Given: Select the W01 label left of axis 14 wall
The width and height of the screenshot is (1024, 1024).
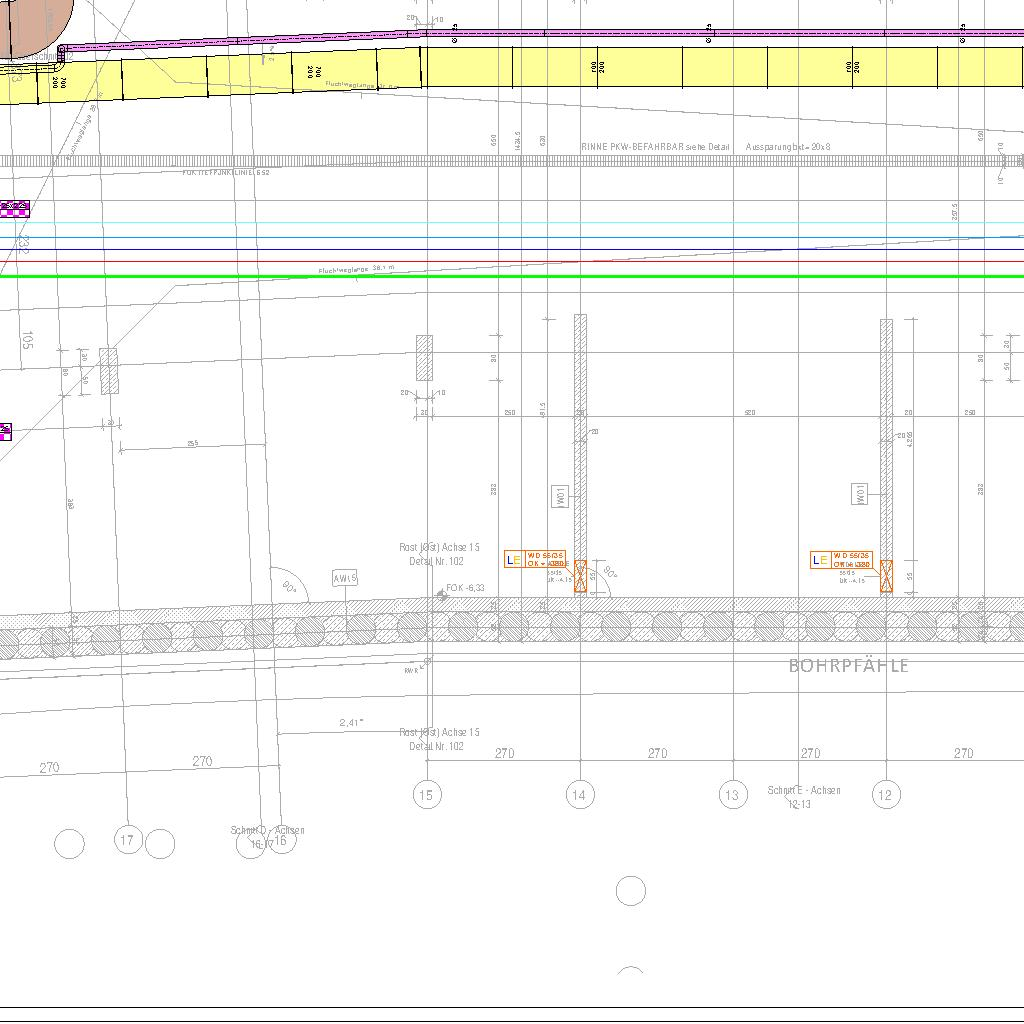Looking at the screenshot, I should 559,495.
